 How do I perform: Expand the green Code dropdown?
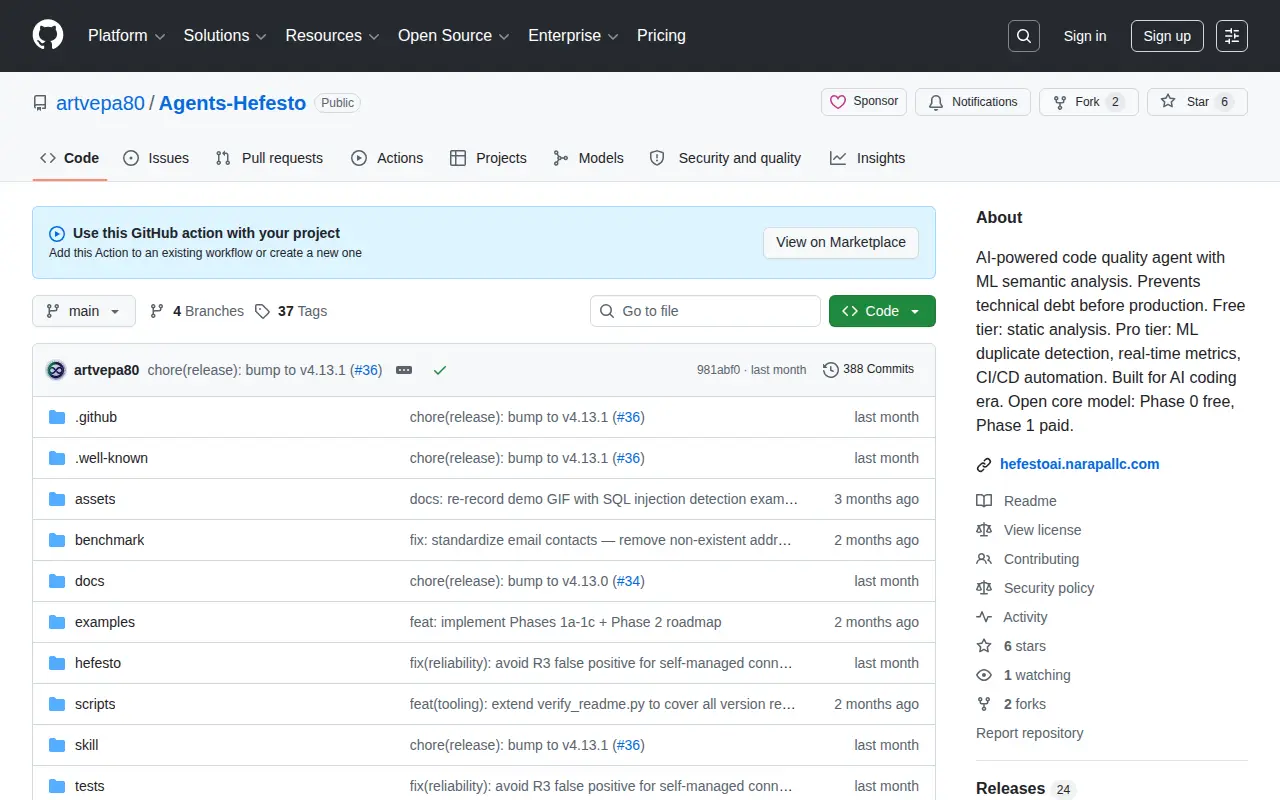coord(882,311)
